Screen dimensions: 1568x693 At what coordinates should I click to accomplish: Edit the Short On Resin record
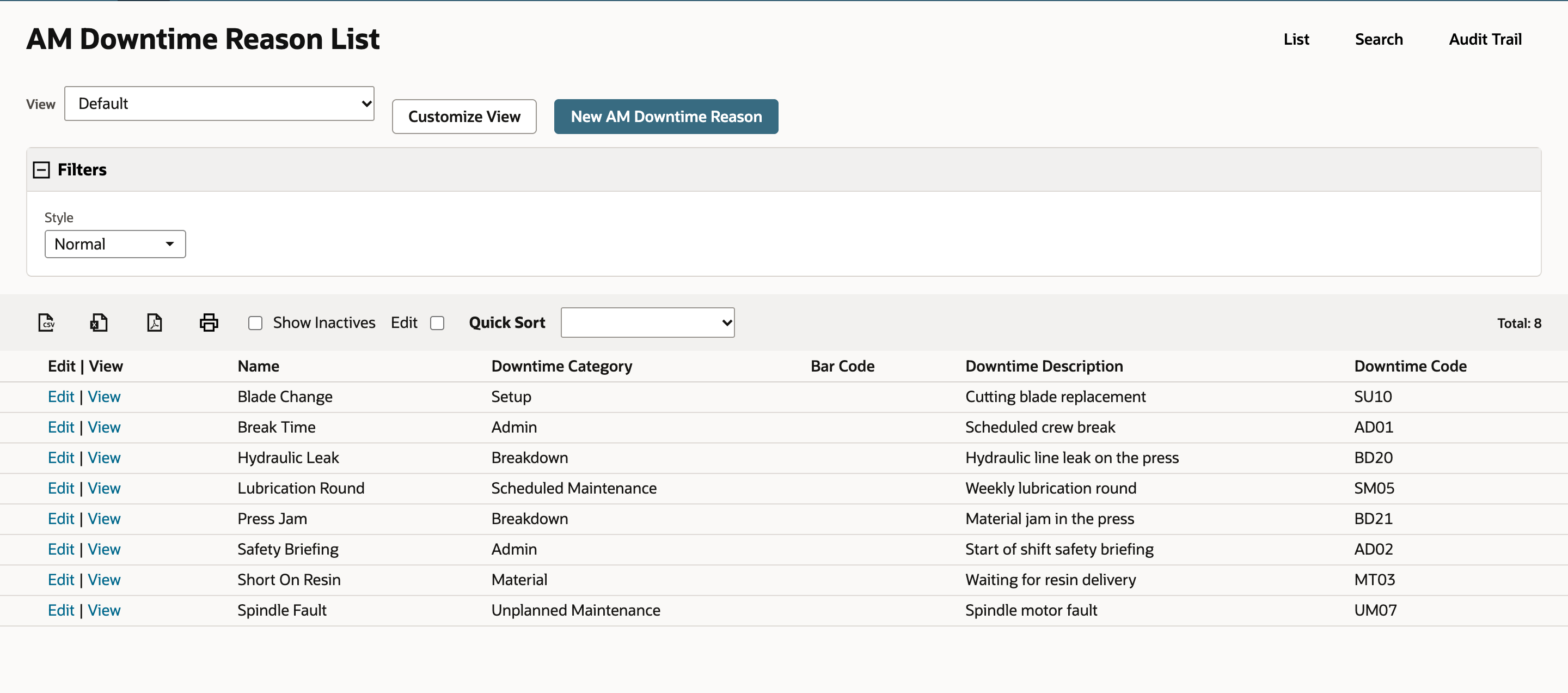[x=61, y=580]
